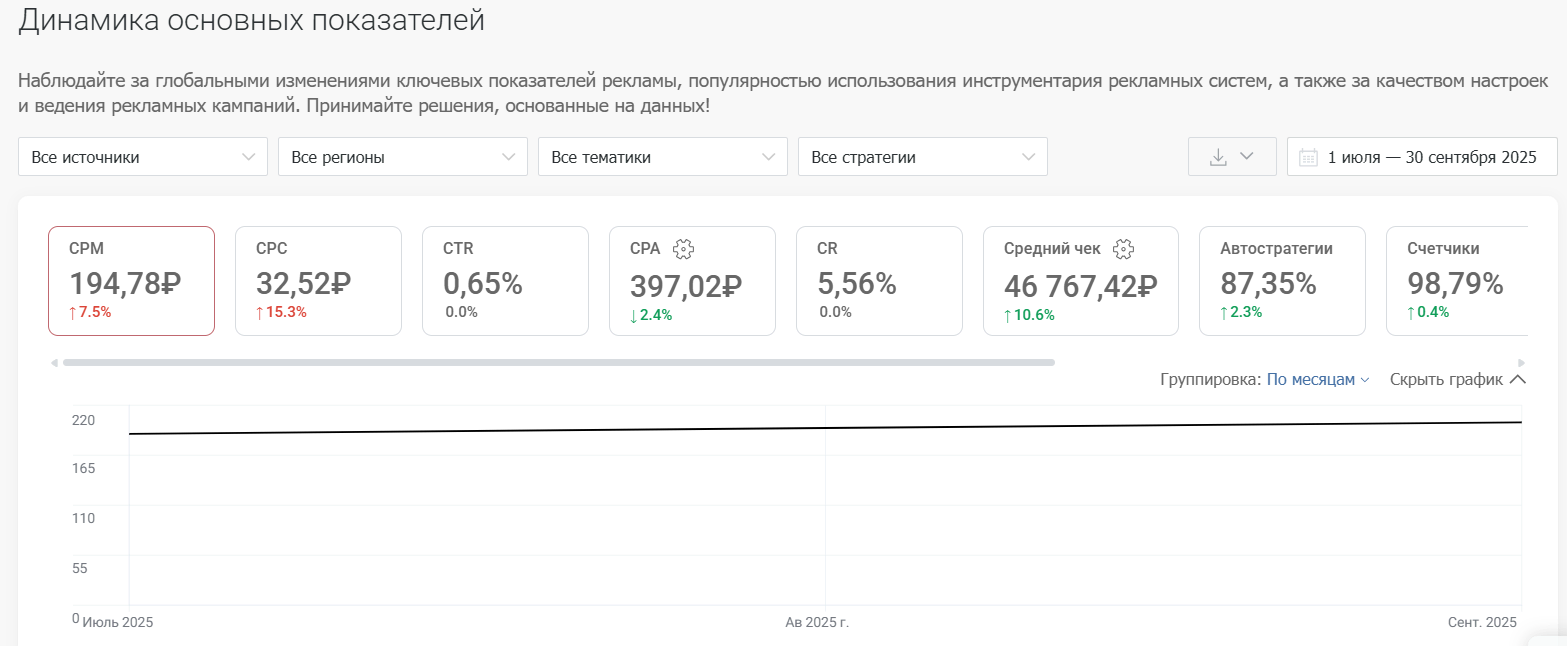
Task: Open the Все источники dropdown
Action: tap(143, 157)
